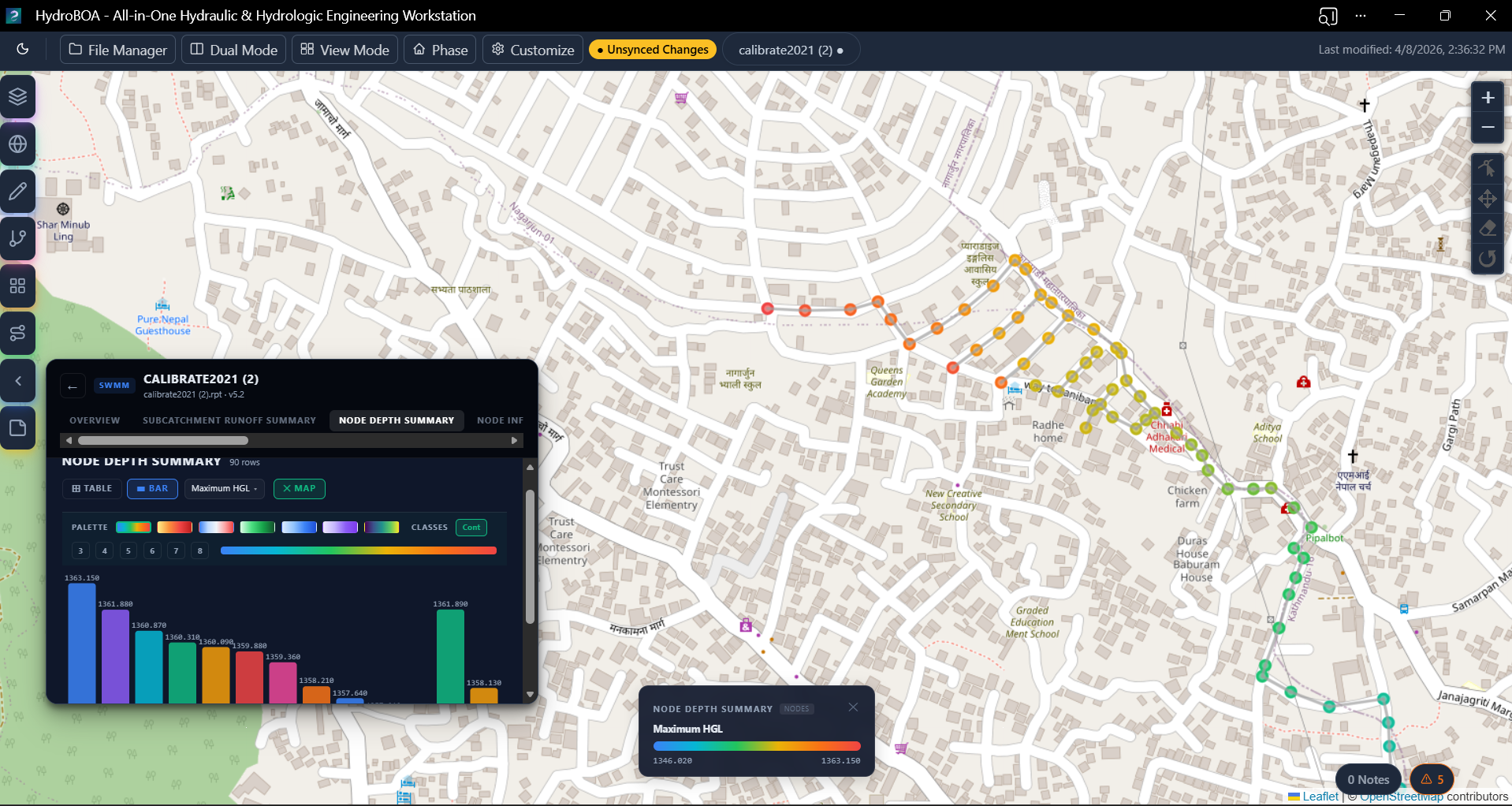Click the warnings badge showing 5
The image size is (1512, 806).
point(1432,779)
